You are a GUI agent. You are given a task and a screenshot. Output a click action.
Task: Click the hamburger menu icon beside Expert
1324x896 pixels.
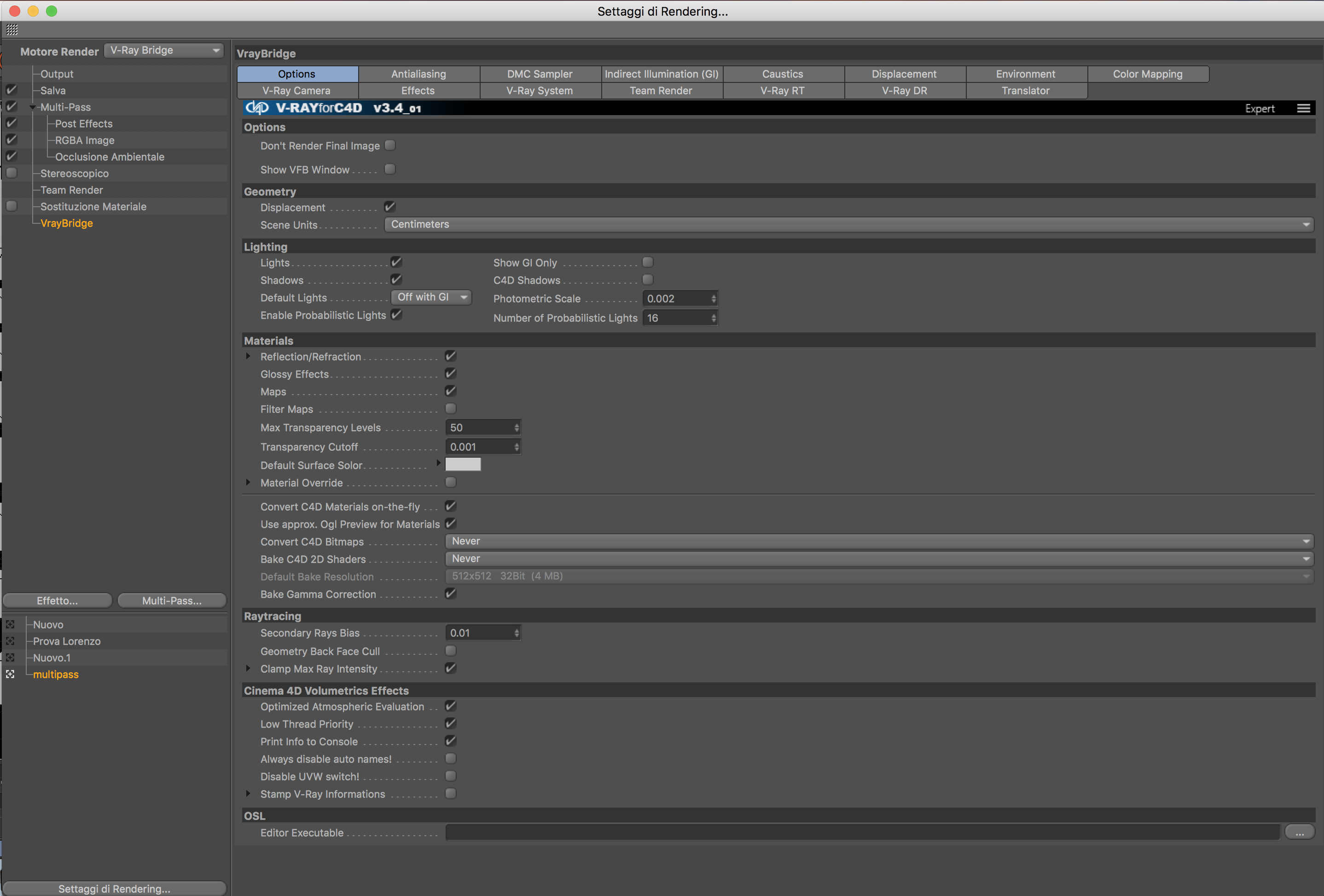click(1303, 108)
